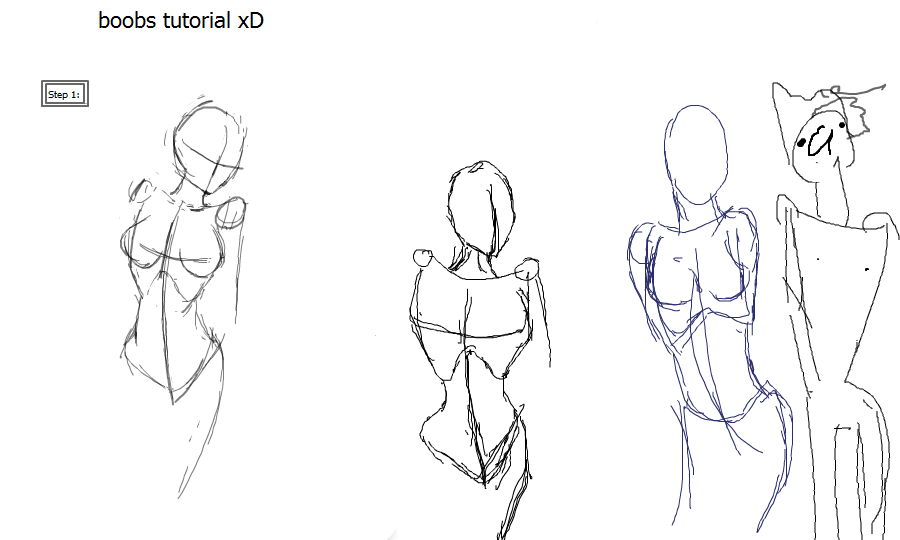Click the right shoulder circle of the first sketch
Image resolution: width=900 pixels, height=540 pixels.
tap(231, 212)
